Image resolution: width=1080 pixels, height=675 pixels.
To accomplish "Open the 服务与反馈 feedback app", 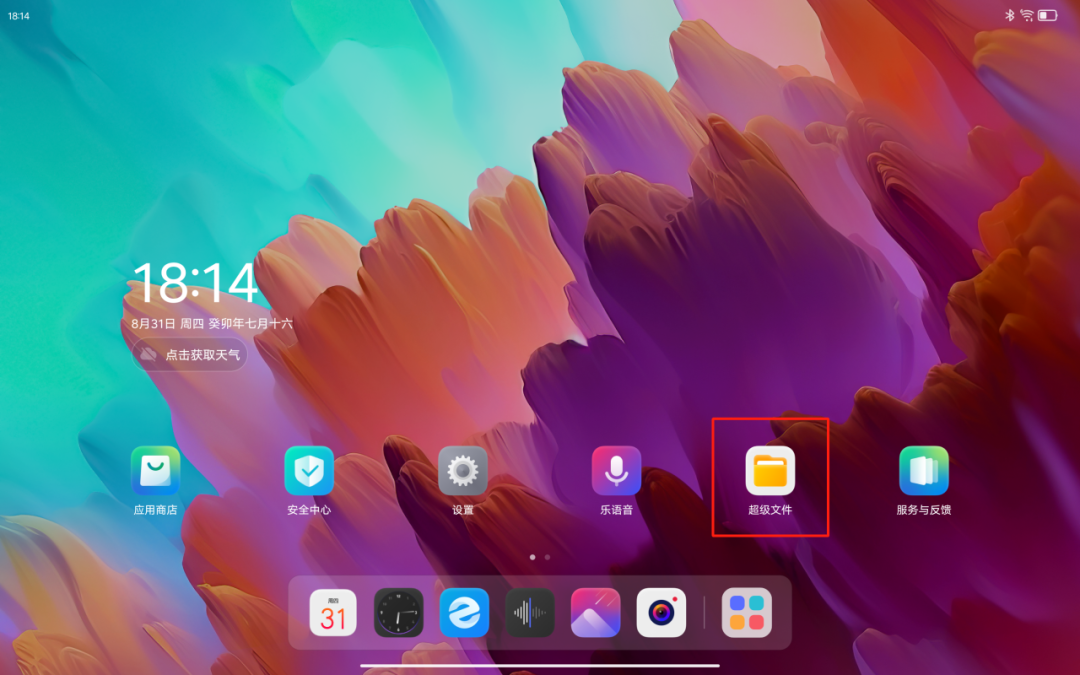I will 924,471.
